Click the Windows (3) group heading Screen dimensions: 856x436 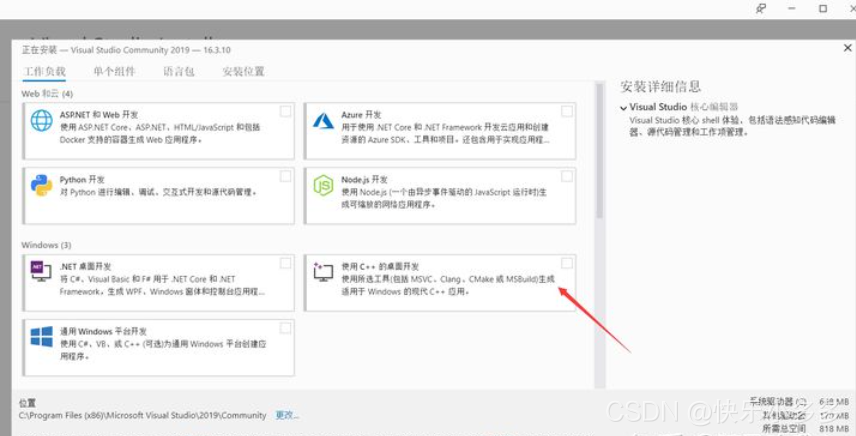[46, 245]
